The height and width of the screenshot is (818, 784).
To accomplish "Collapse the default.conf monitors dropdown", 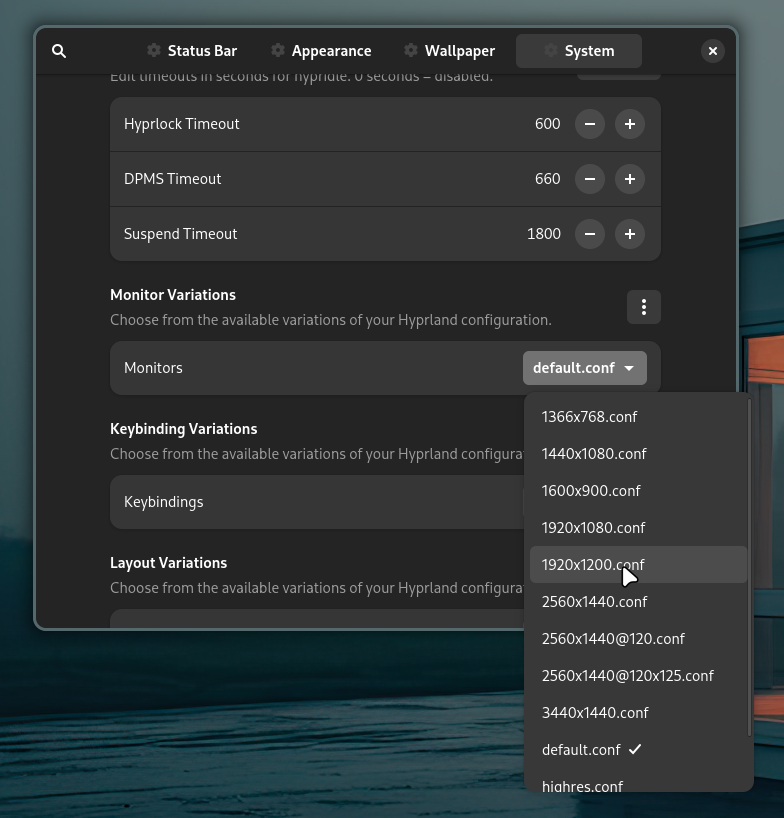I will (584, 368).
